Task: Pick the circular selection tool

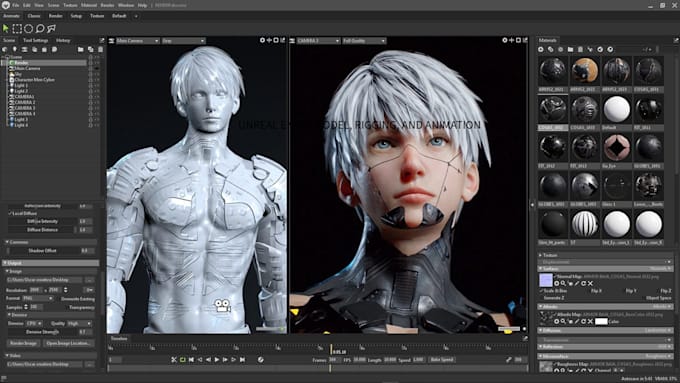Action: (x=29, y=29)
